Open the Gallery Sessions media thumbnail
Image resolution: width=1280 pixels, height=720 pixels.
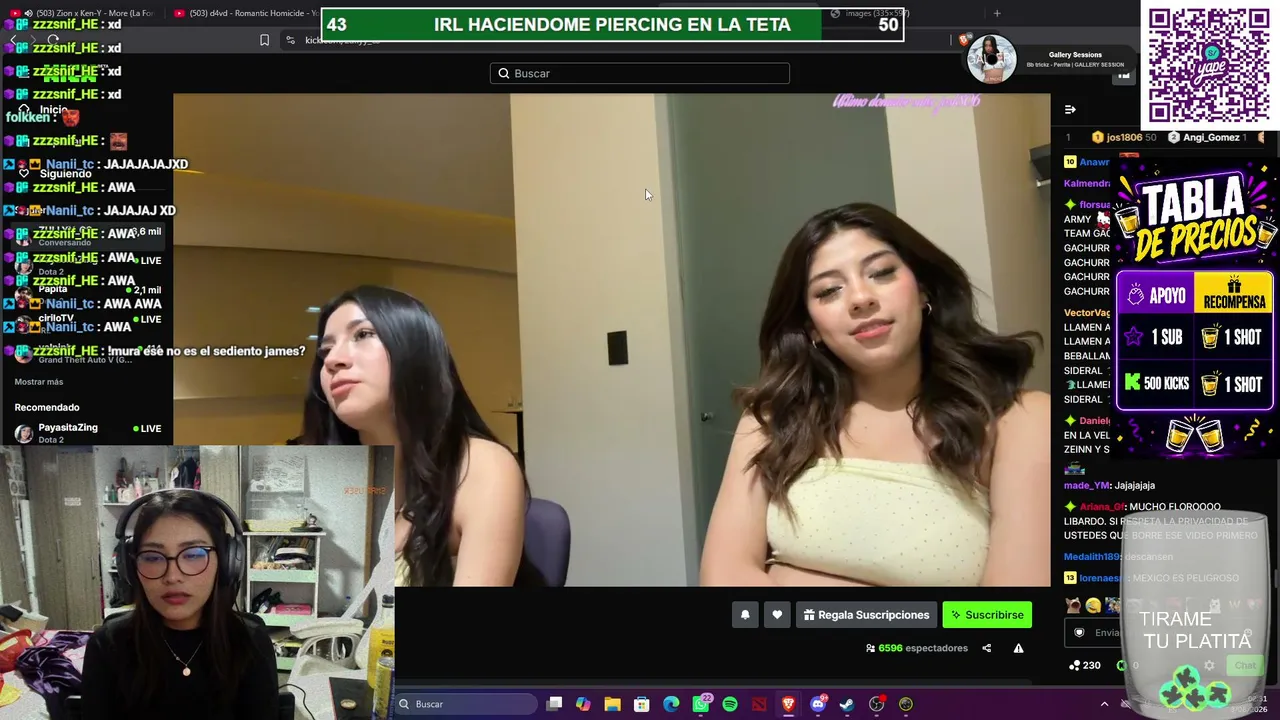pyautogui.click(x=991, y=59)
